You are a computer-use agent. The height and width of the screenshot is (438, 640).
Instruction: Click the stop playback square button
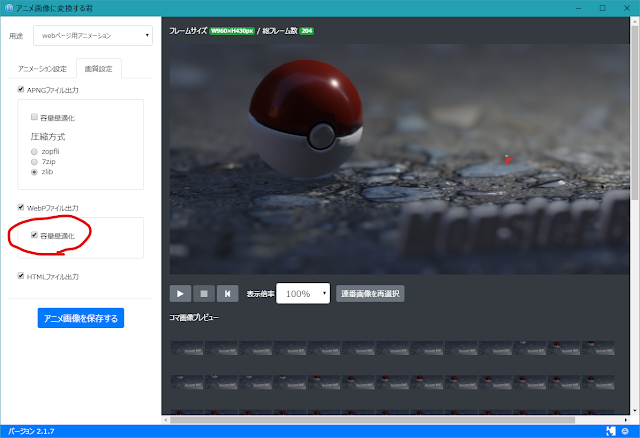pyautogui.click(x=204, y=293)
